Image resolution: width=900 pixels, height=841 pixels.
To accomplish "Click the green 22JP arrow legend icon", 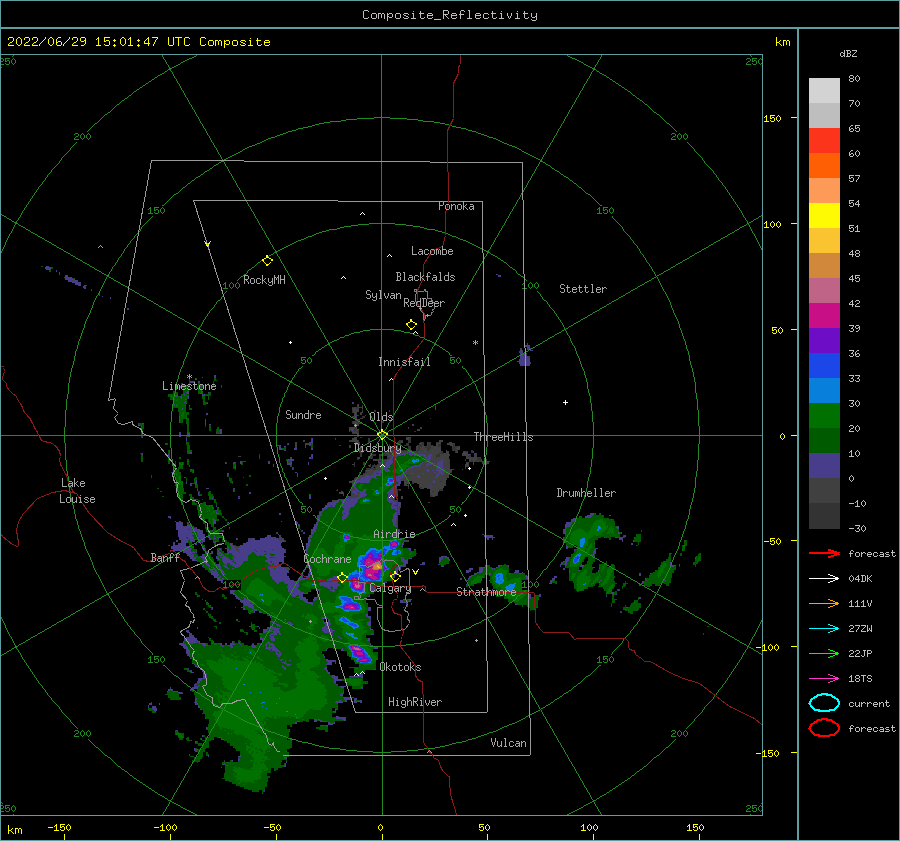I will [824, 653].
